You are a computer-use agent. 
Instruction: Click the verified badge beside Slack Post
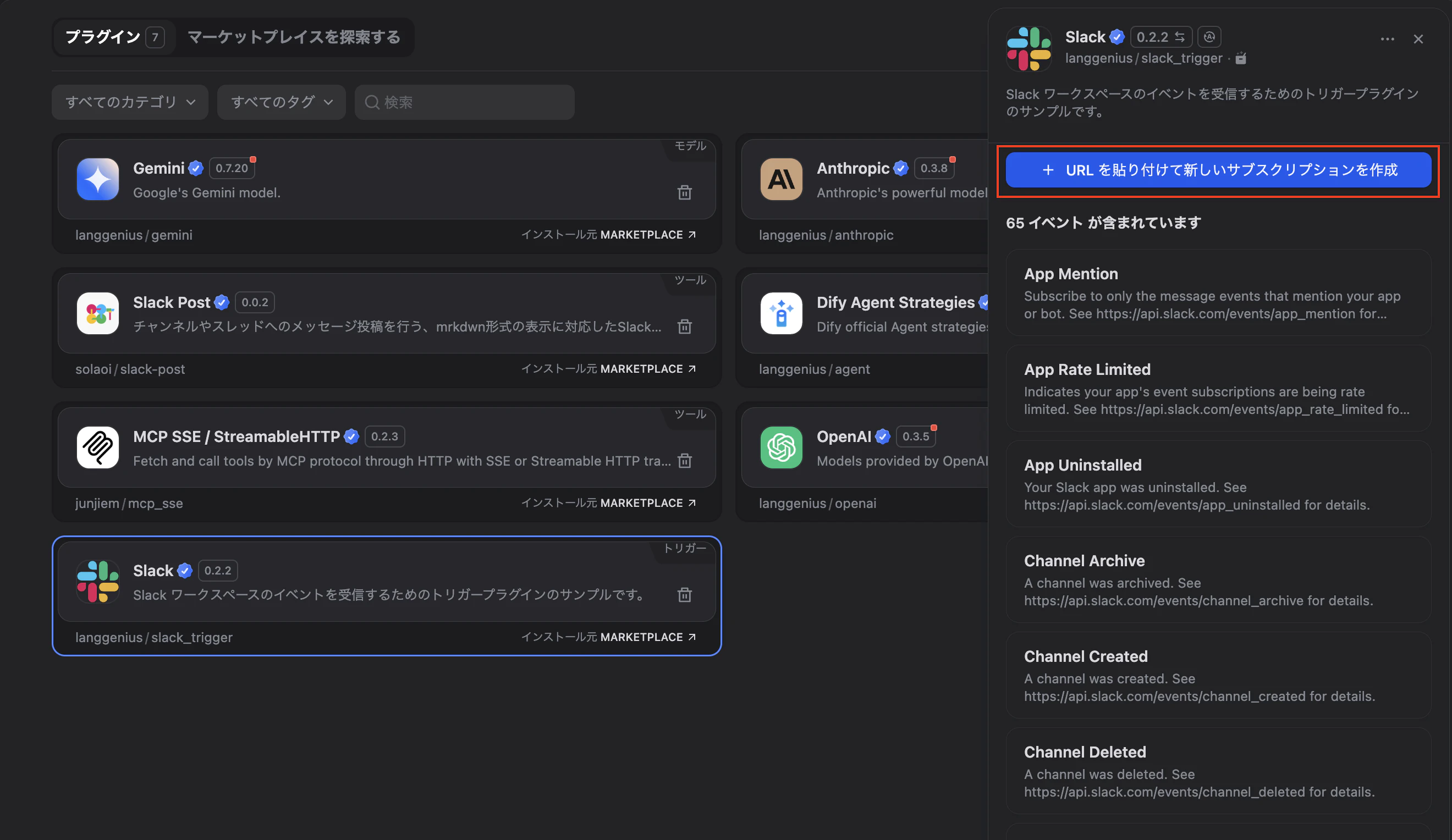tap(222, 302)
